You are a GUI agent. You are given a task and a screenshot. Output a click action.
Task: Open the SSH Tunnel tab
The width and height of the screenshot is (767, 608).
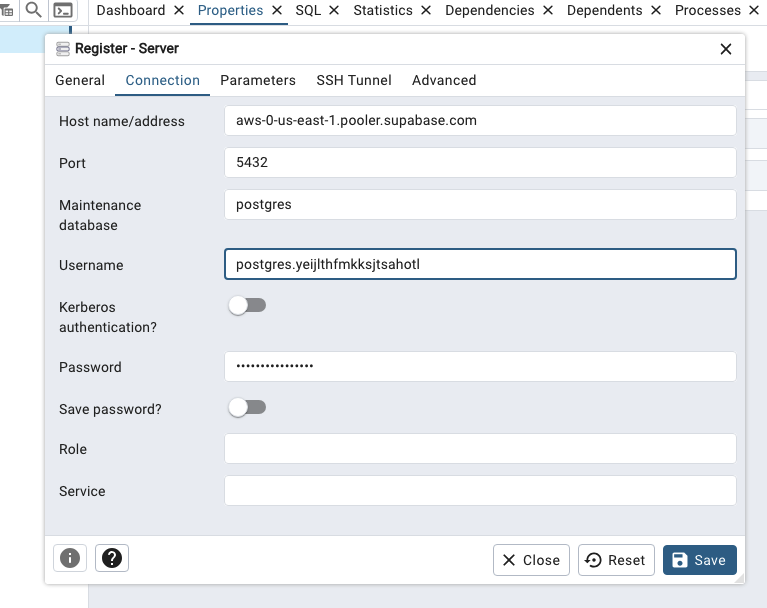coord(354,80)
